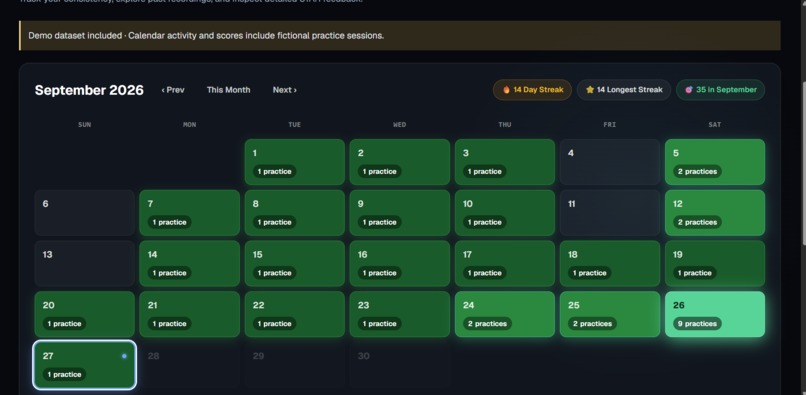
Task: Click the flame icon in Day Streak badge
Action: (506, 90)
